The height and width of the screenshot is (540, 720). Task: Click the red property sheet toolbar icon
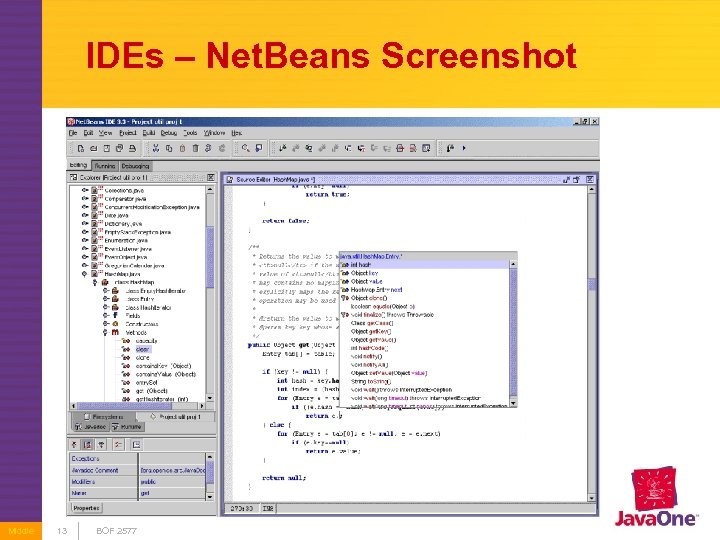(118, 444)
